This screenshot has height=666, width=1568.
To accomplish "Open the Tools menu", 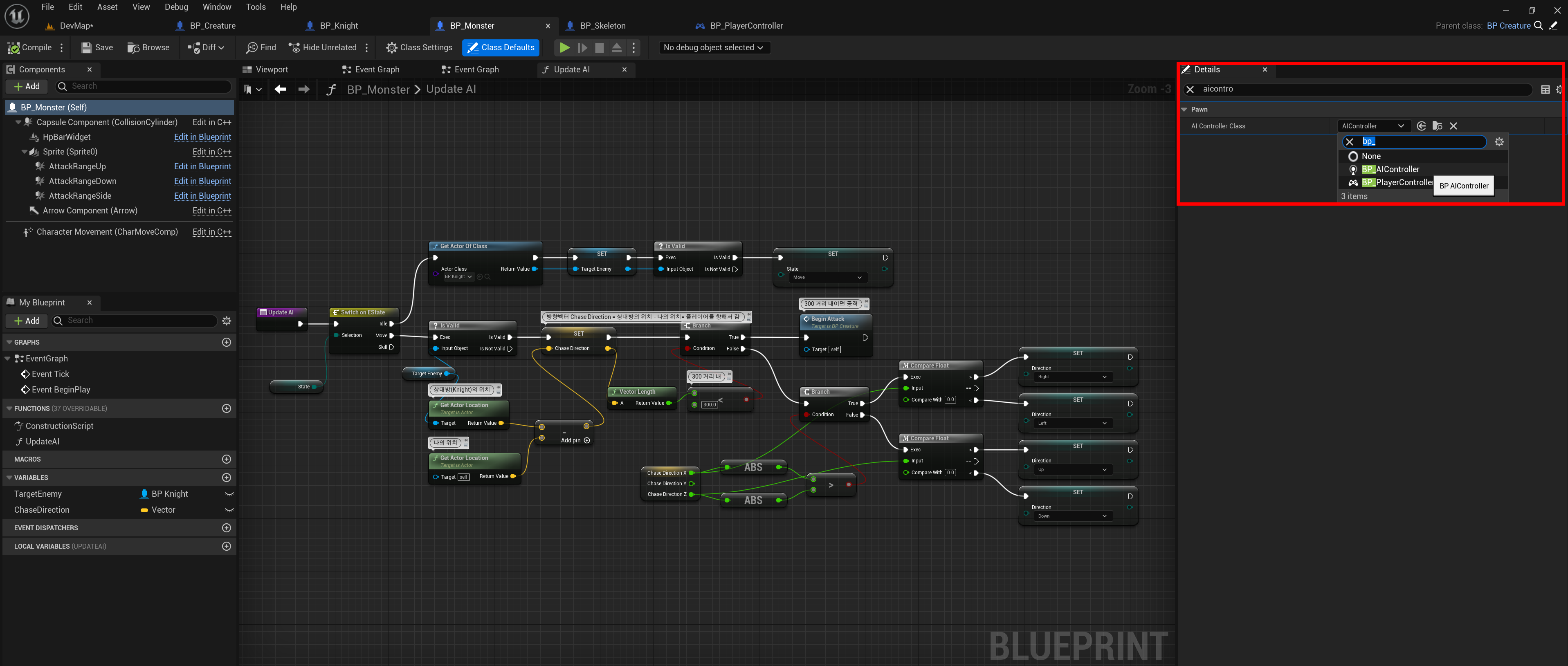I will click(x=256, y=7).
